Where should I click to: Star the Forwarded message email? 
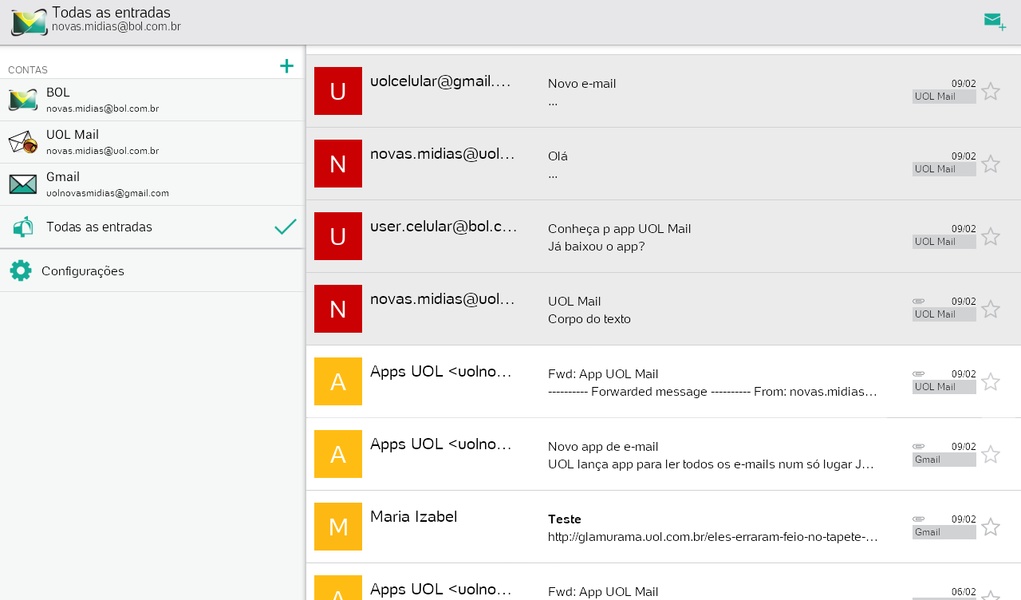click(990, 382)
